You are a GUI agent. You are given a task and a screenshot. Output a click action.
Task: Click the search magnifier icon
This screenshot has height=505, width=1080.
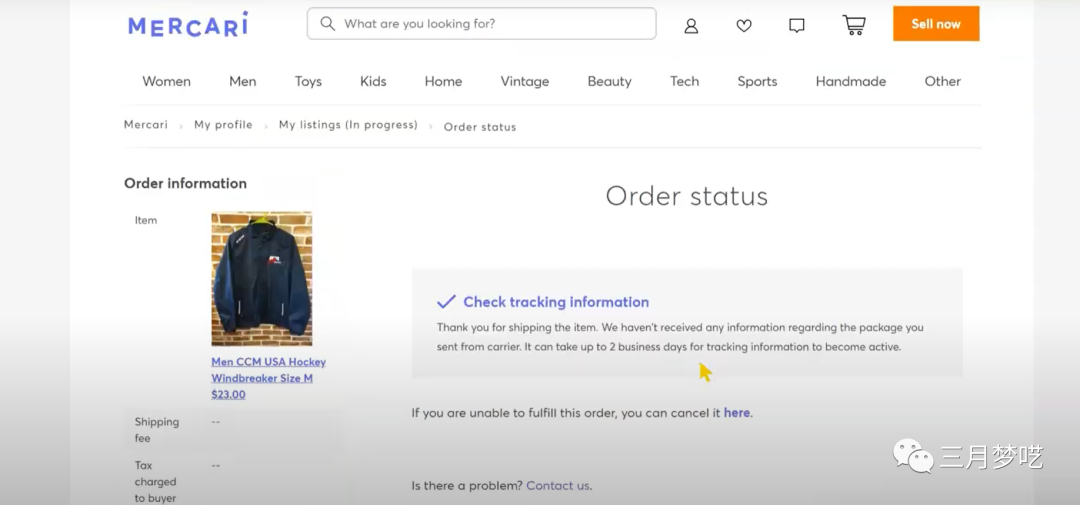pyautogui.click(x=327, y=23)
